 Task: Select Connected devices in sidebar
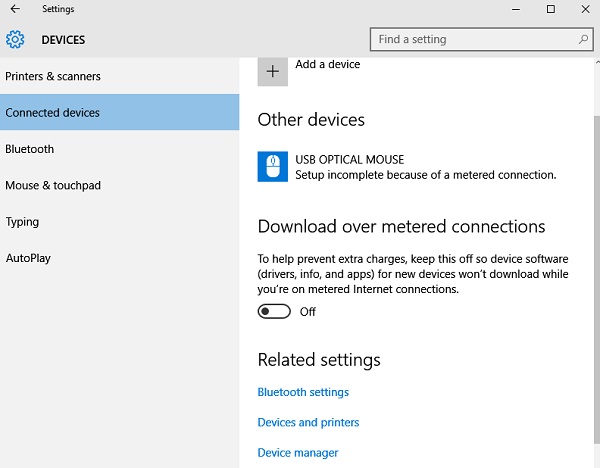click(53, 113)
